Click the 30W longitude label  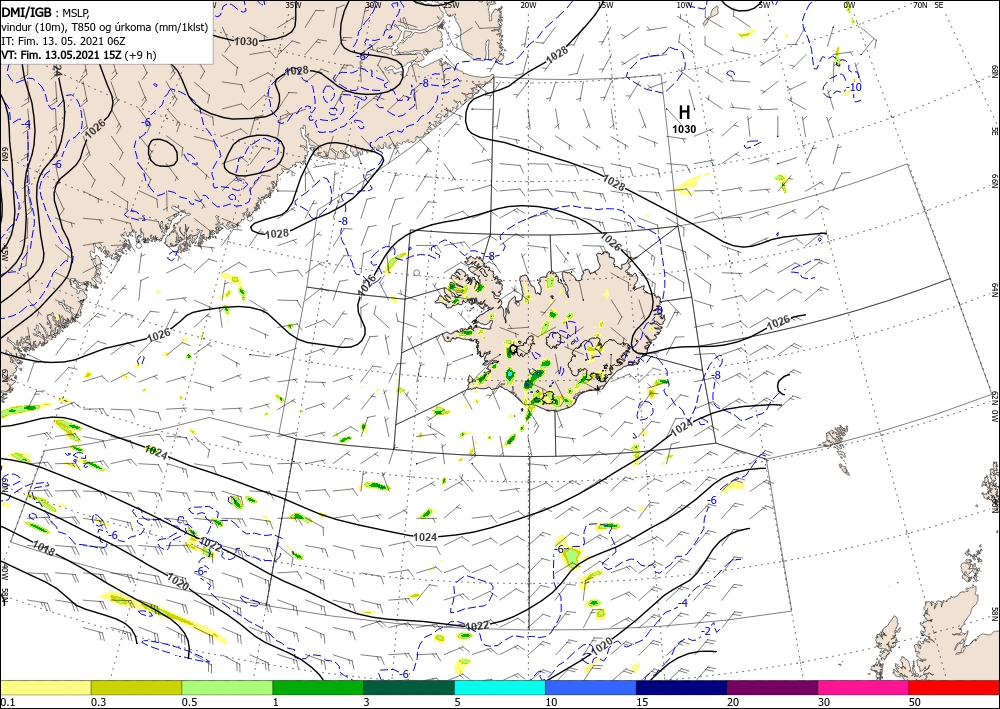(372, 5)
